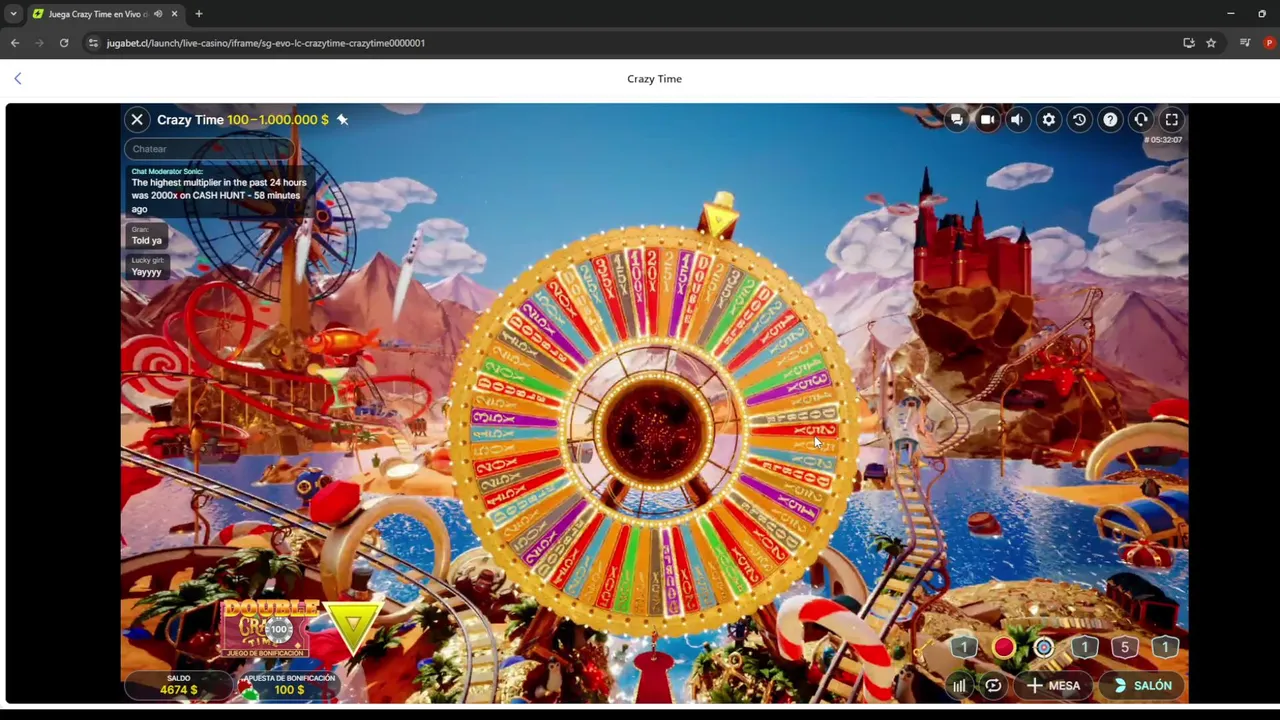
Task: Open the tab search dropdown
Action: pyautogui.click(x=13, y=14)
